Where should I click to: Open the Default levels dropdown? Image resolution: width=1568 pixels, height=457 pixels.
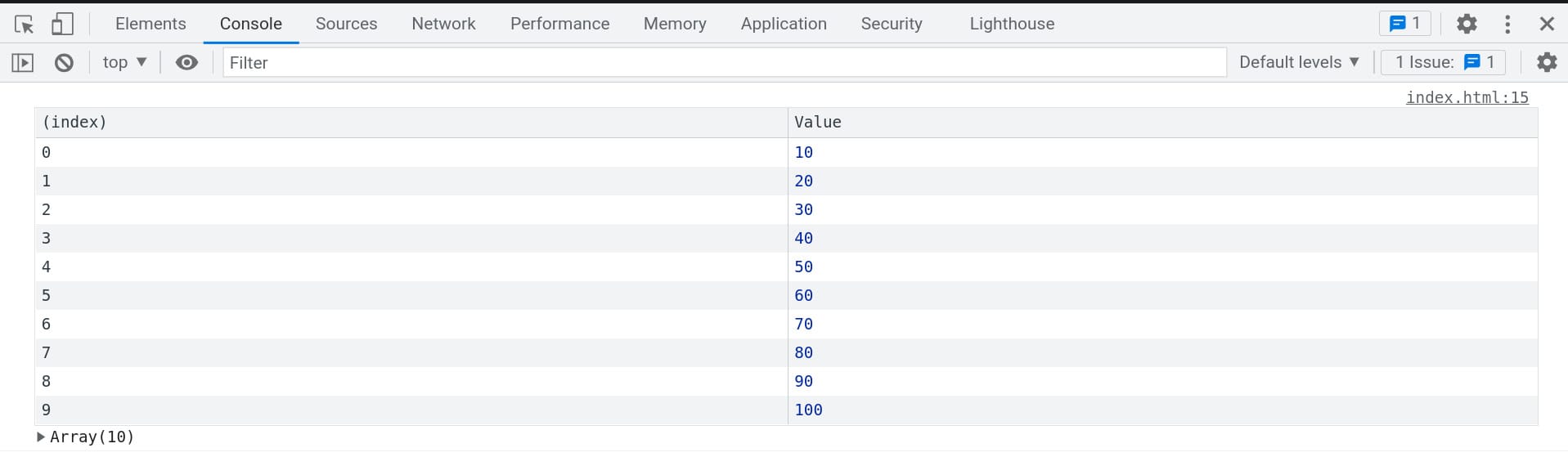[1298, 62]
